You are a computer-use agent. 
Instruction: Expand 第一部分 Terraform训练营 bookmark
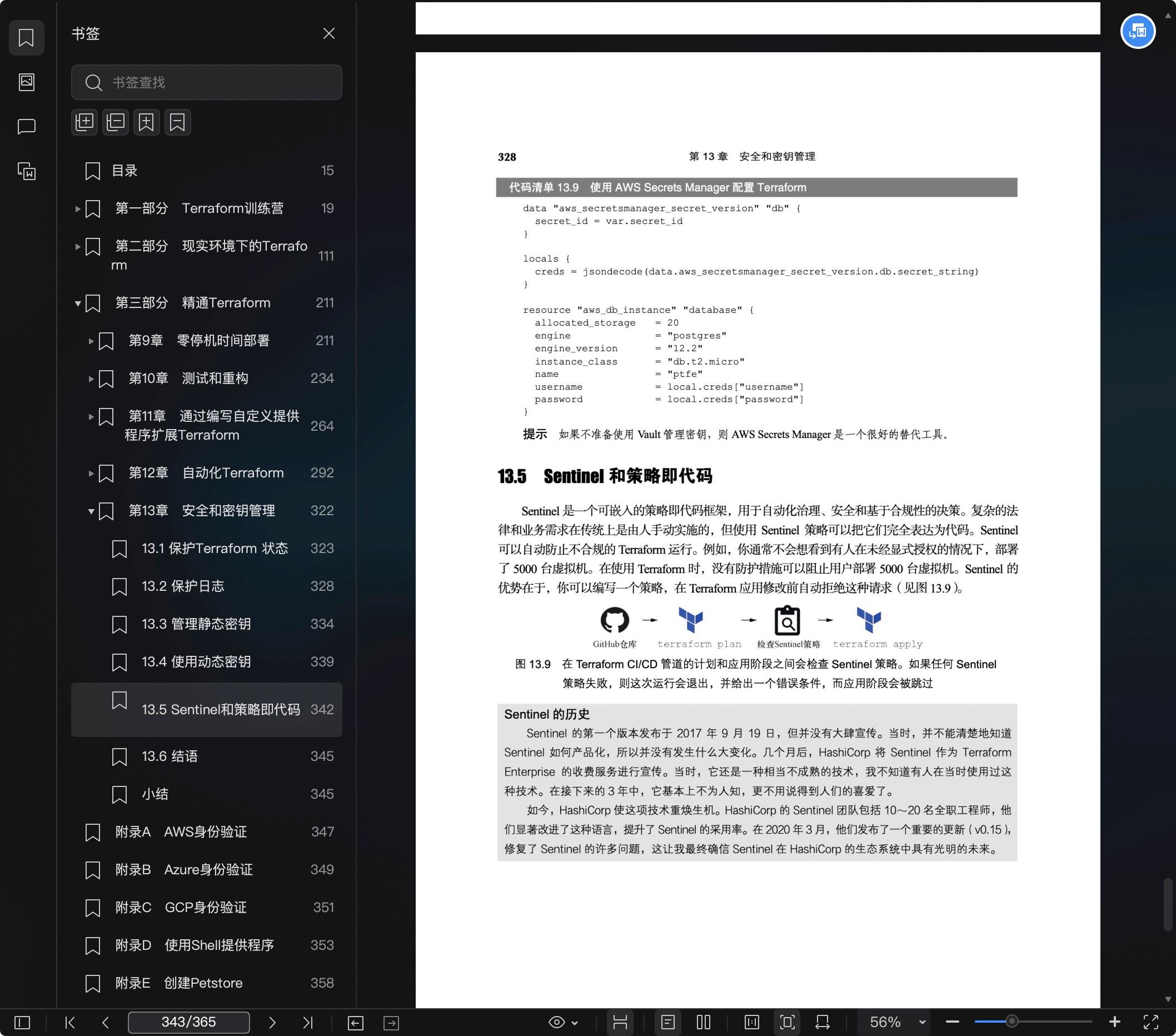coord(78,209)
